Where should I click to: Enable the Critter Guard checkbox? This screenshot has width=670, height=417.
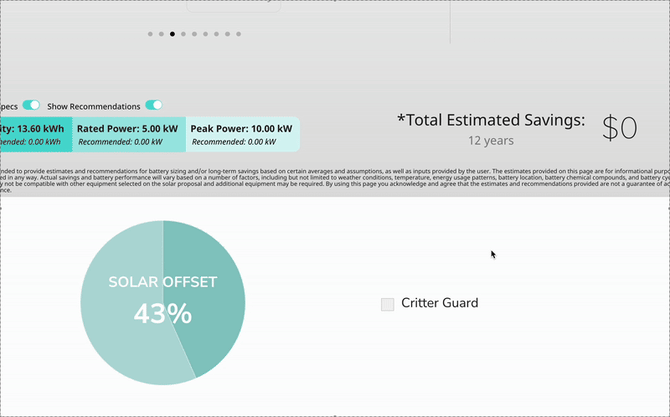pos(387,304)
